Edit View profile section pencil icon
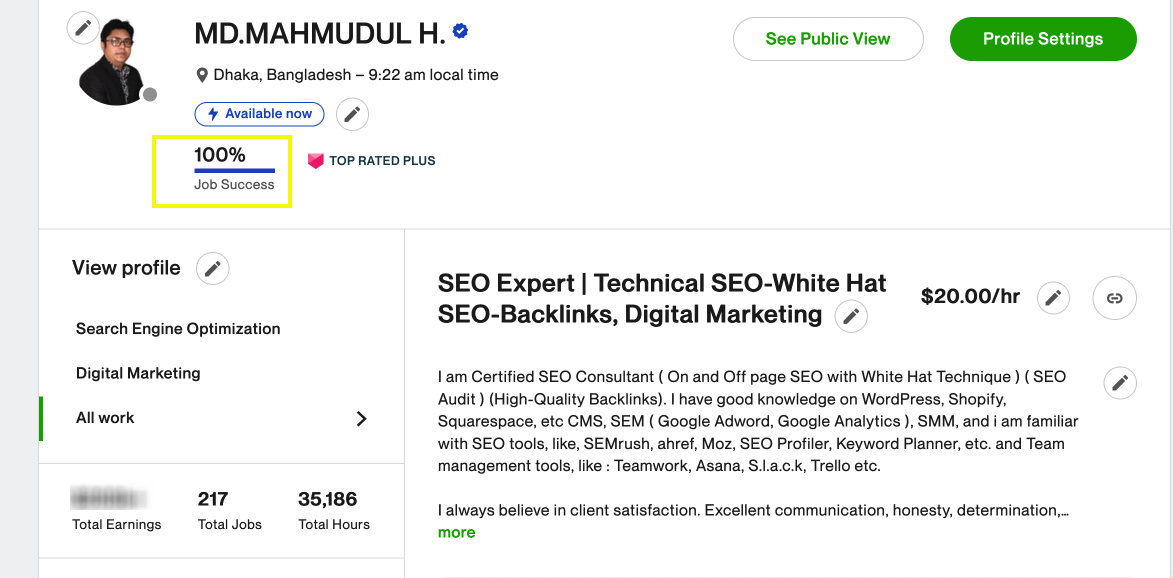This screenshot has height=578, width=1173. 212,268
